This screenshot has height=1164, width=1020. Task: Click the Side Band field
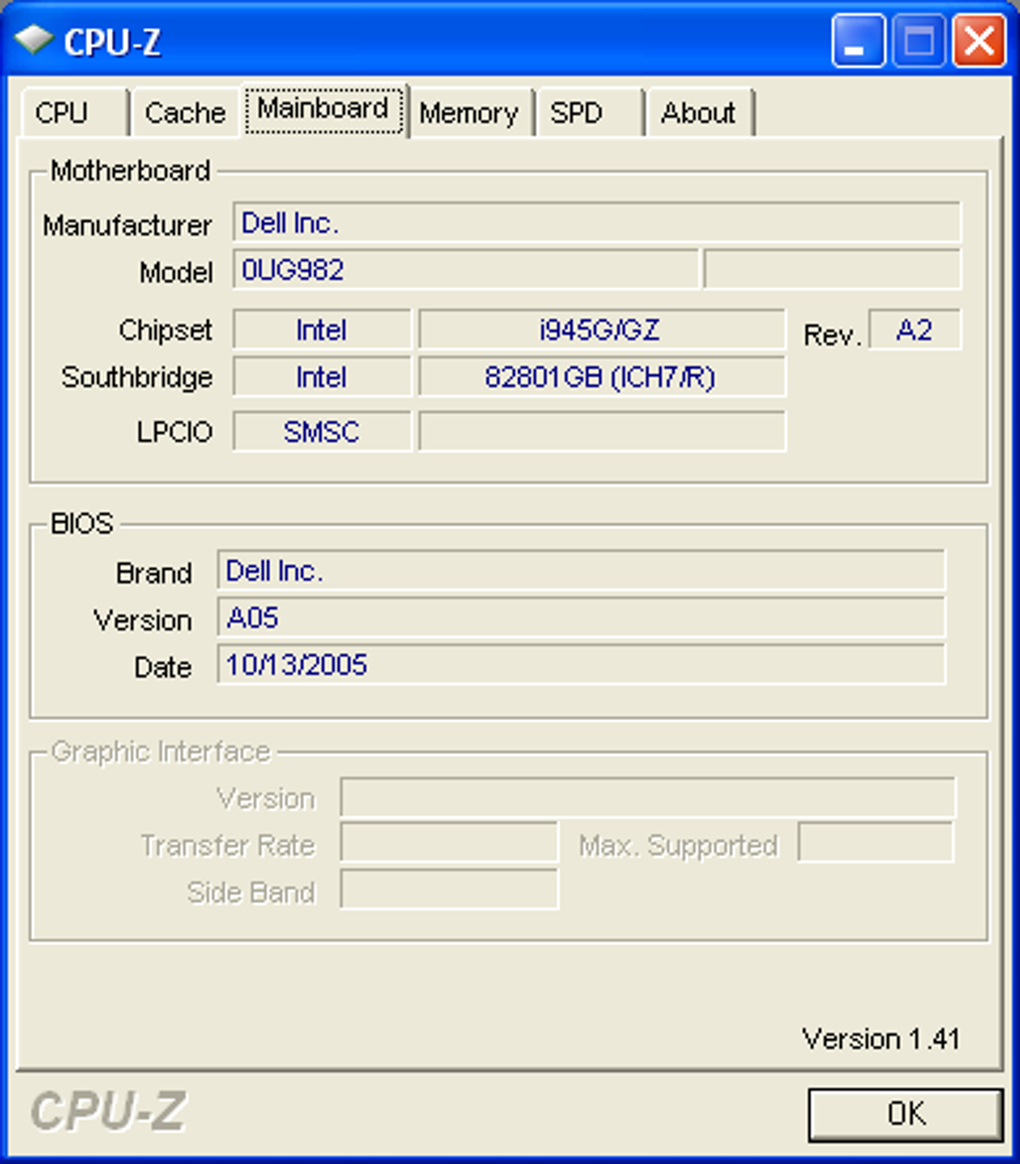[x=448, y=889]
